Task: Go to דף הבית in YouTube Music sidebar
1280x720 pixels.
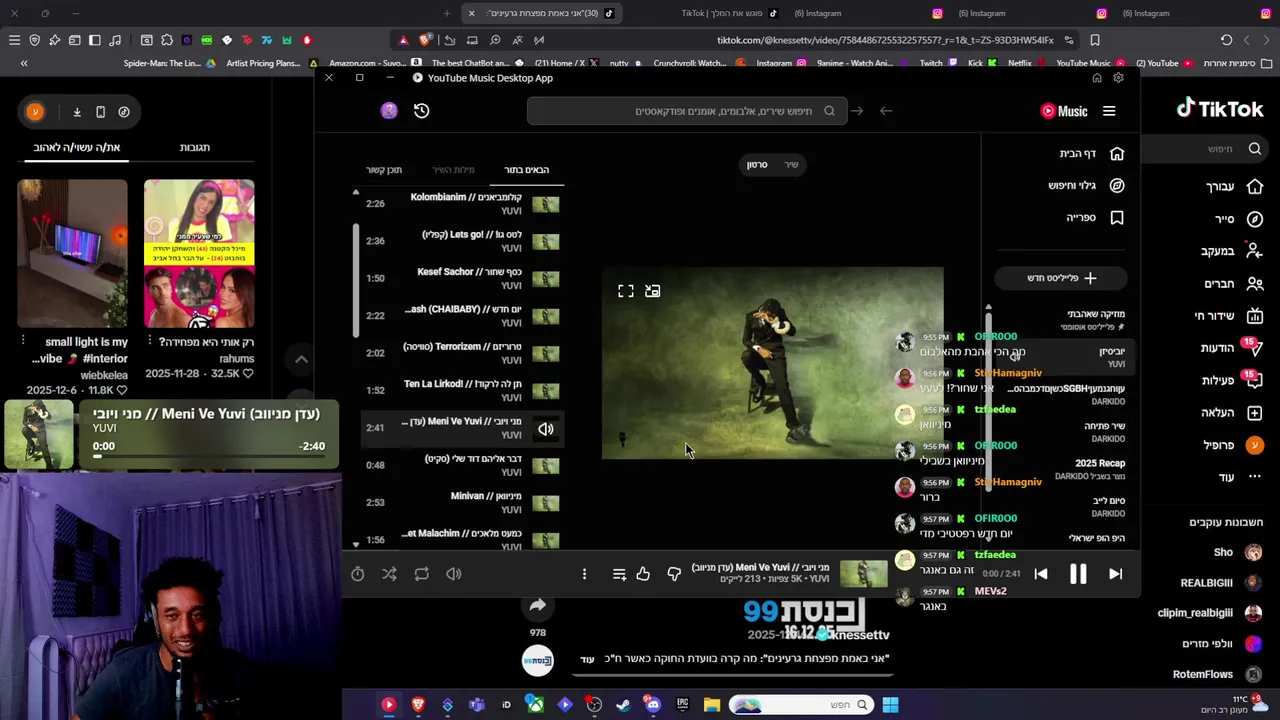Action: click(x=1090, y=153)
